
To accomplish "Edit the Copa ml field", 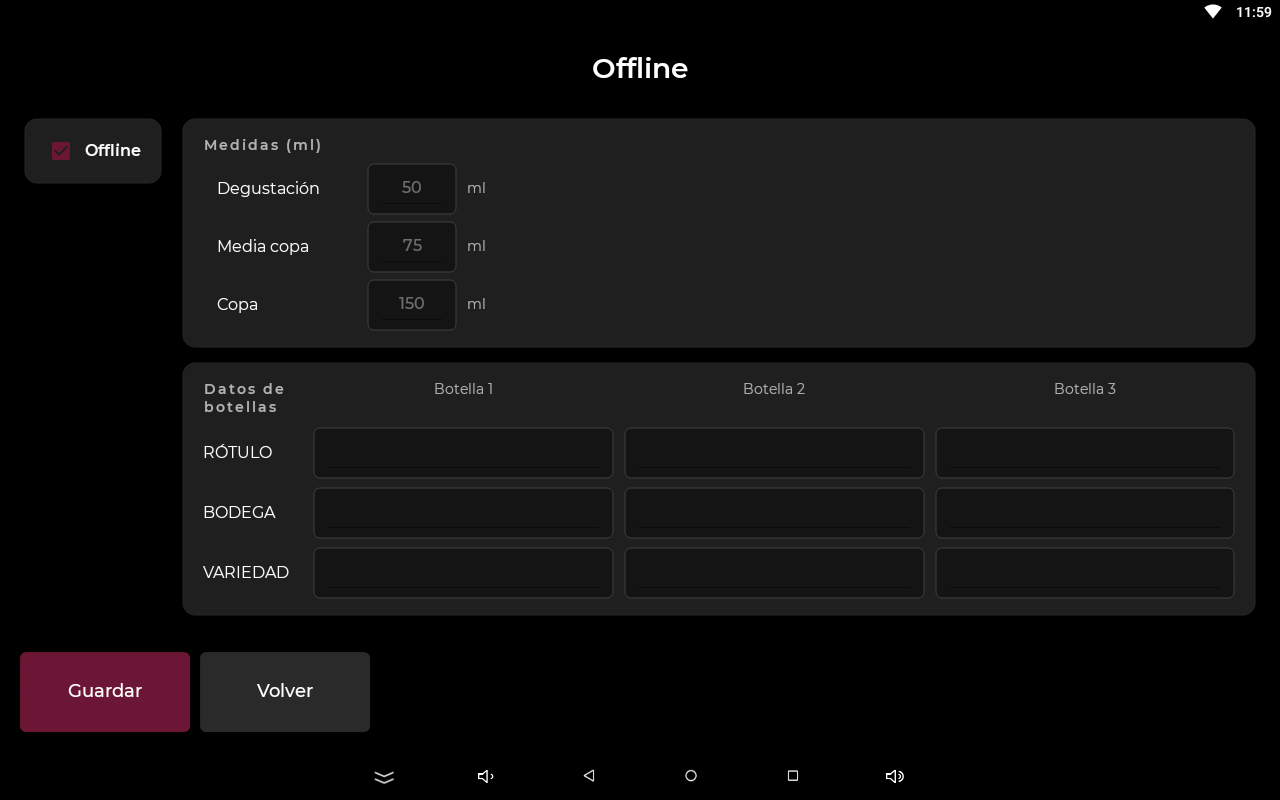I will coord(412,305).
